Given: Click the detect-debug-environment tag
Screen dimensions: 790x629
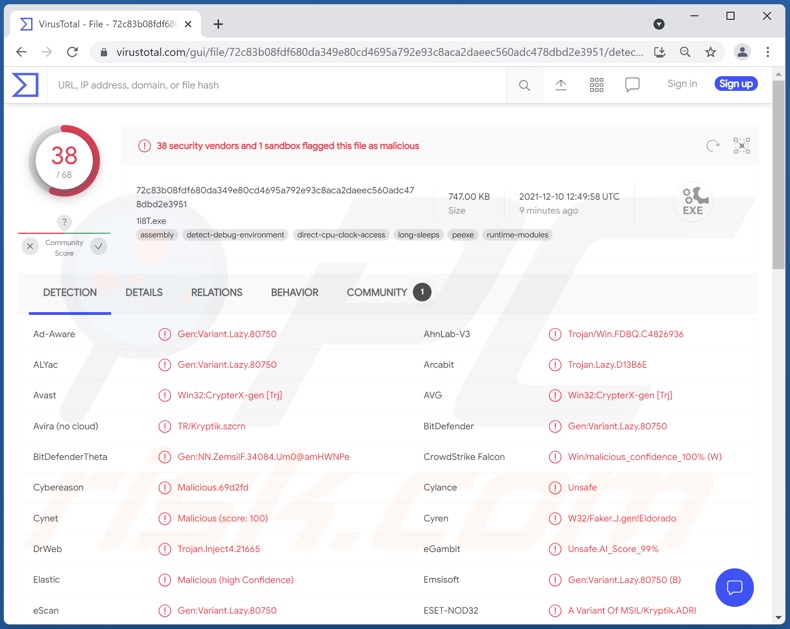Looking at the screenshot, I should click(x=235, y=235).
